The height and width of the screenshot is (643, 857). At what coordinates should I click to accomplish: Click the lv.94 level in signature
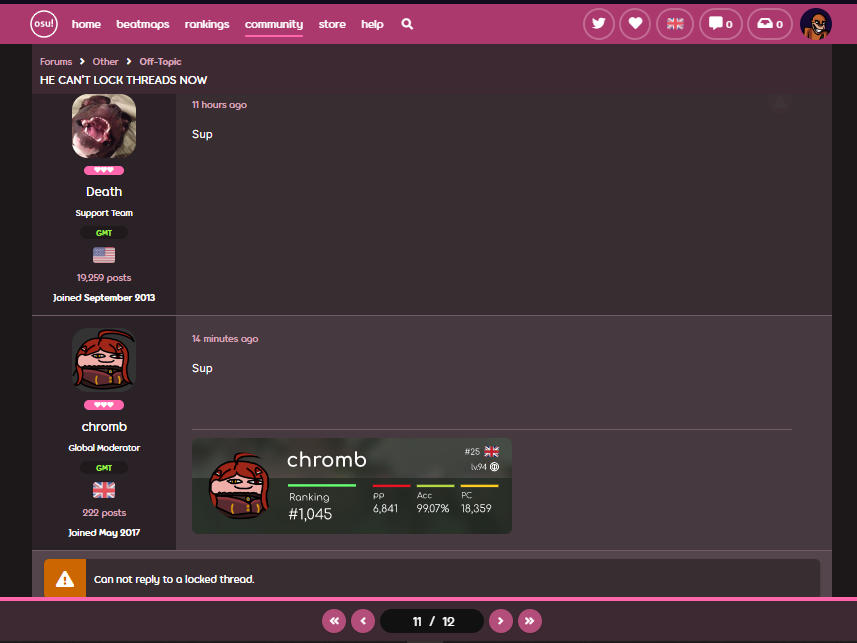[478, 467]
